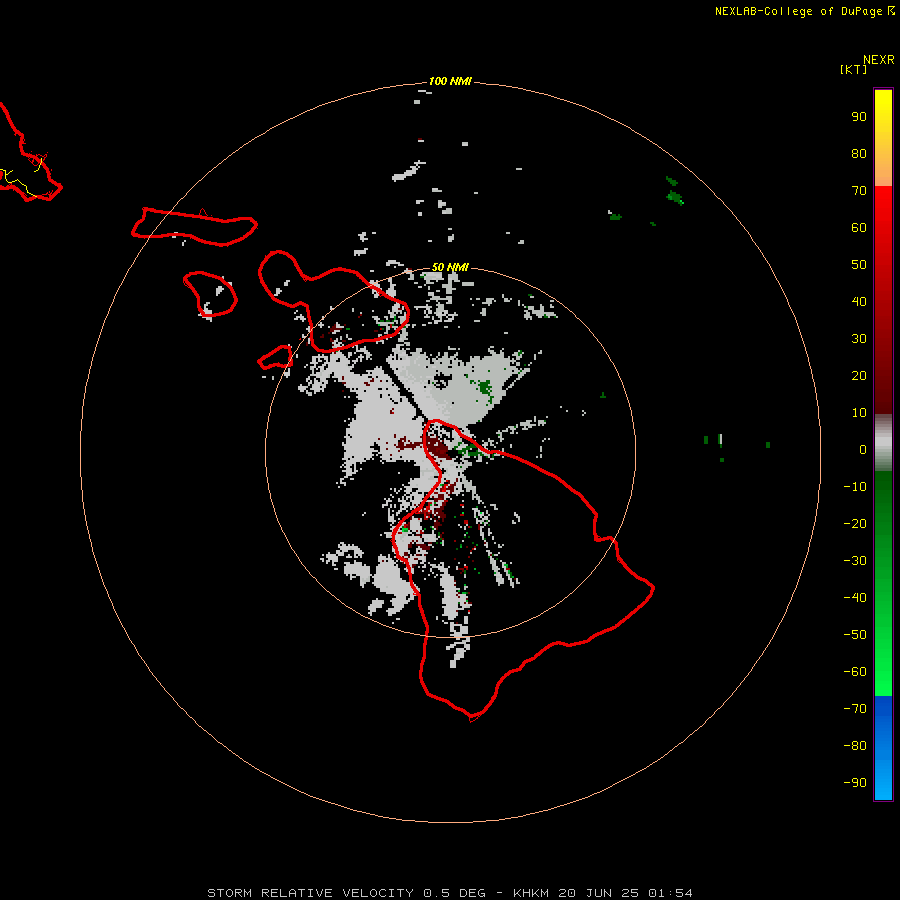The width and height of the screenshot is (900, 900).
Task: Click the -70 value on velocity scale
Action: click(855, 709)
